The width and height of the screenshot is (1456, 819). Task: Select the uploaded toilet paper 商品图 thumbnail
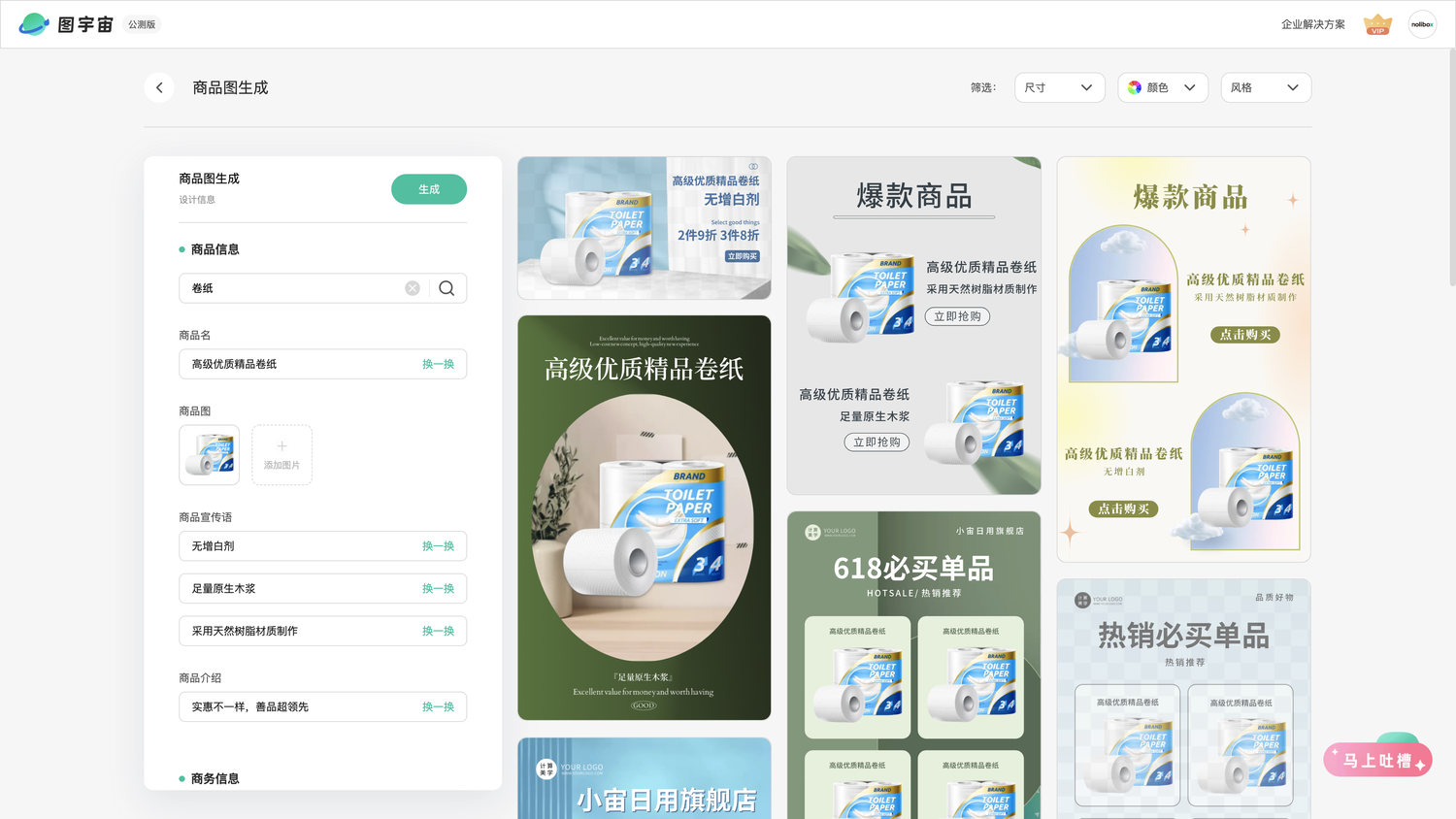209,455
